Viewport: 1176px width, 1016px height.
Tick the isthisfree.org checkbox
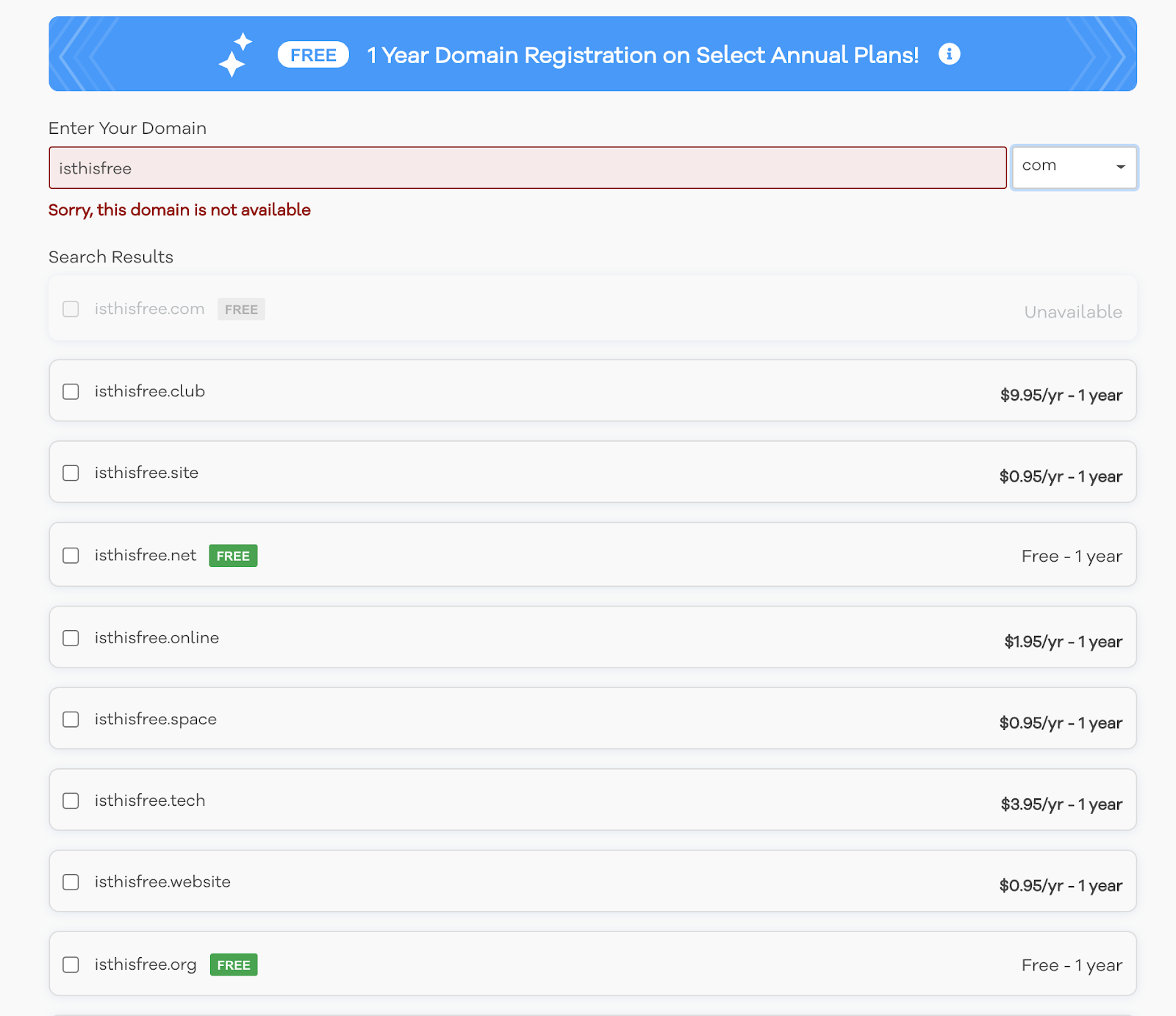[71, 965]
